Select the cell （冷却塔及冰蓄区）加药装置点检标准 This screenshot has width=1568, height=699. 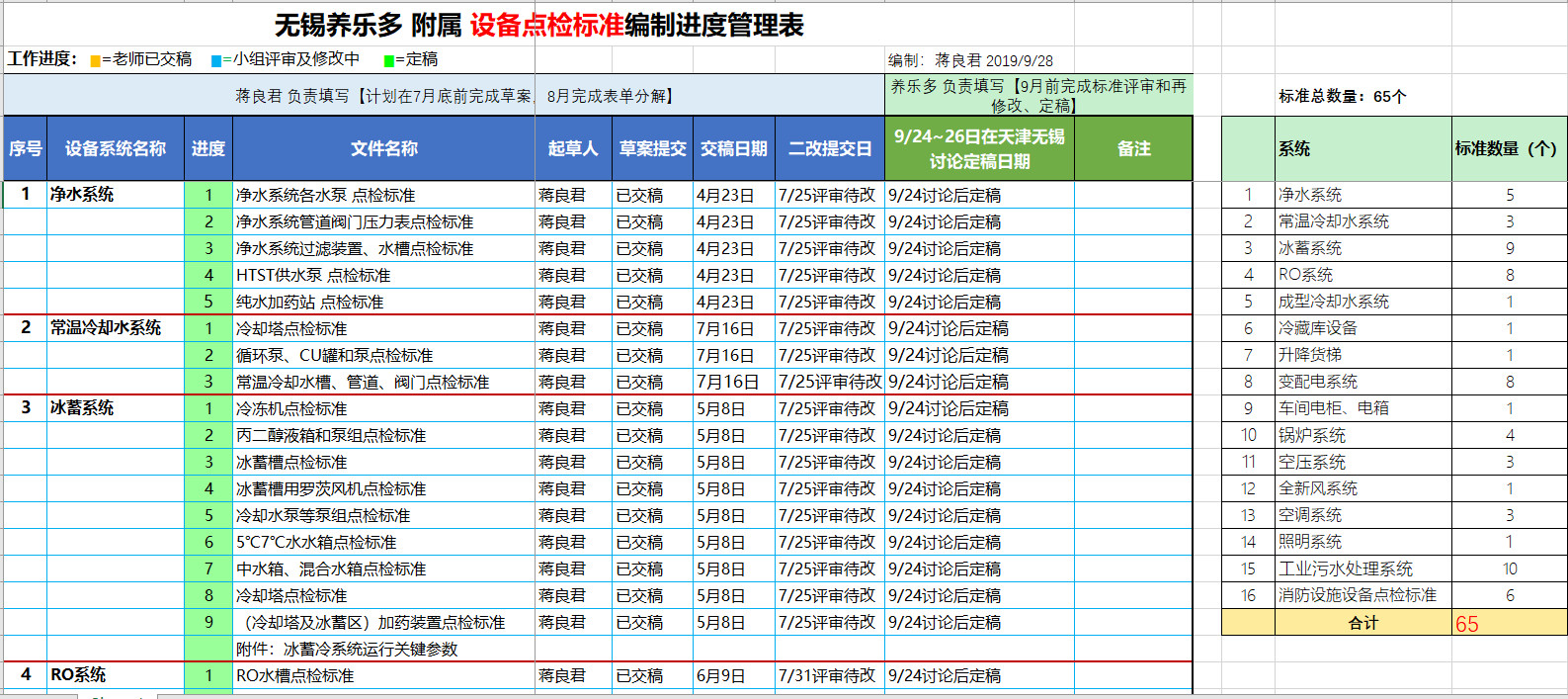click(384, 622)
